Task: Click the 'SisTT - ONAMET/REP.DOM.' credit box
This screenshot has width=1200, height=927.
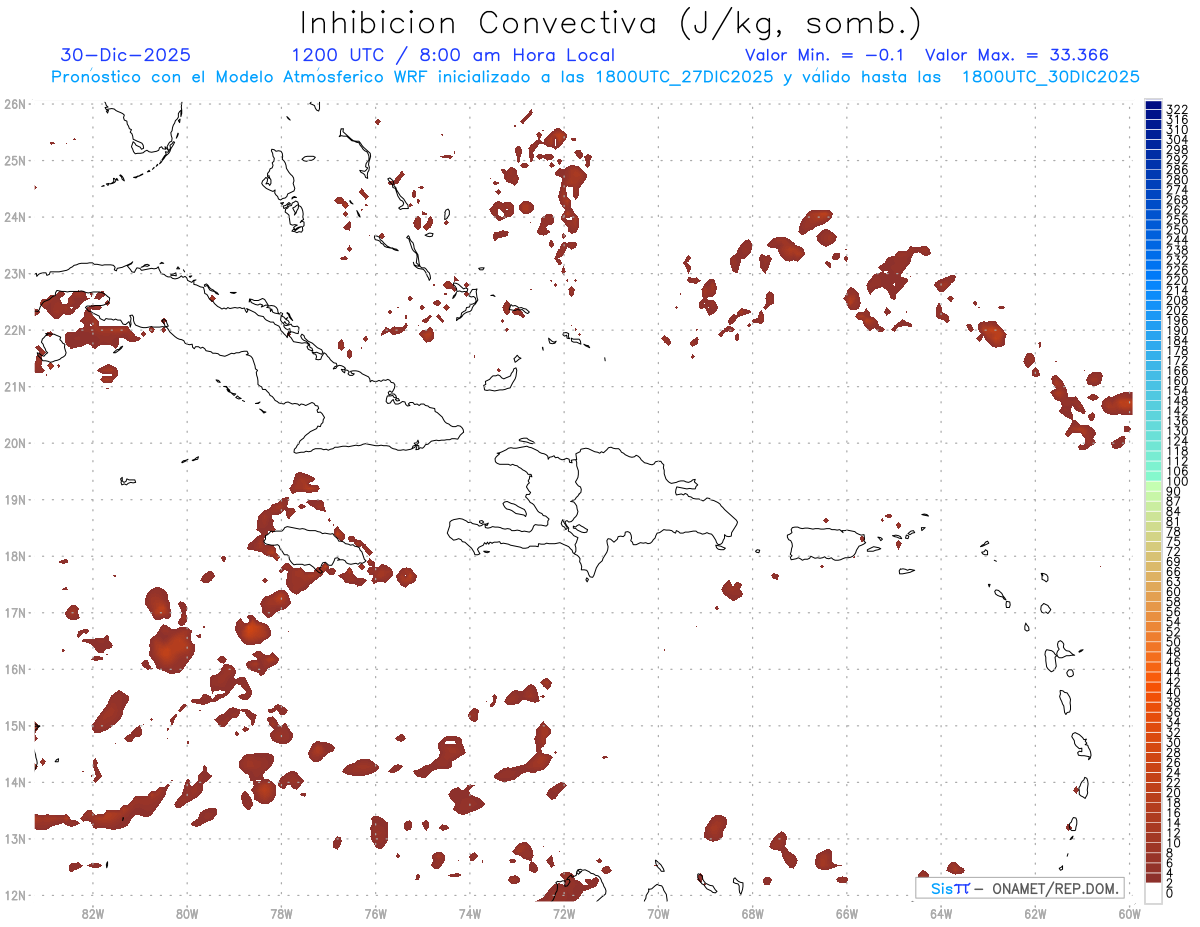Action: pyautogui.click(x=1020, y=888)
